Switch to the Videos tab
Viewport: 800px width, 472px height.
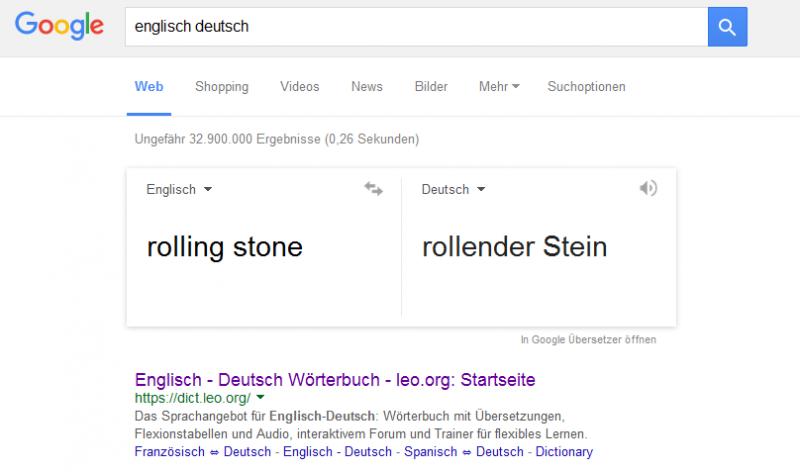click(x=299, y=86)
